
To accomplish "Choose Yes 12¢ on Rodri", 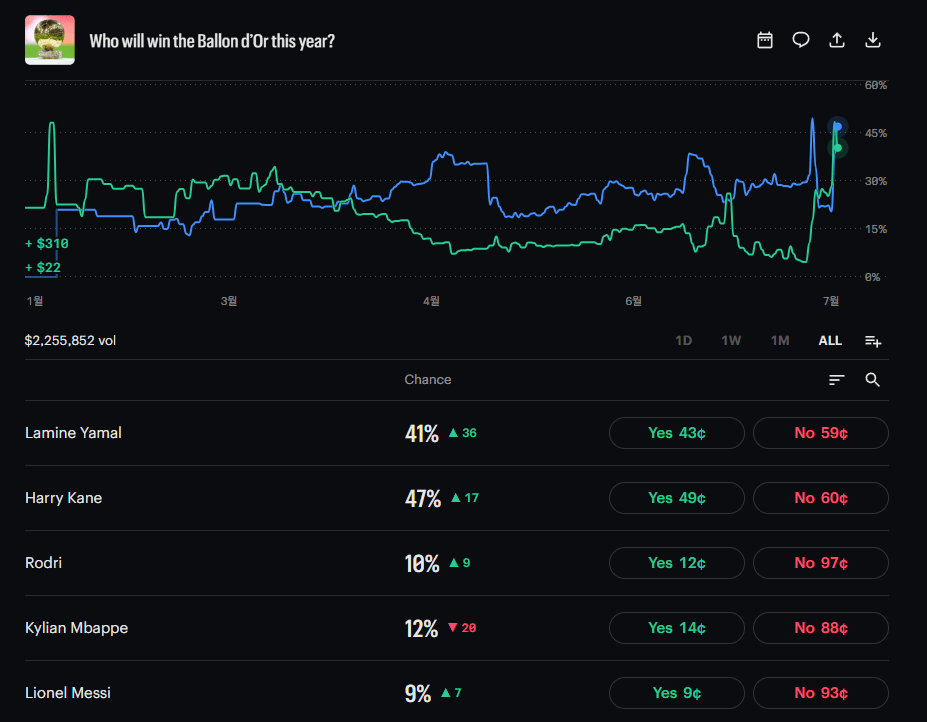I will coord(677,563).
